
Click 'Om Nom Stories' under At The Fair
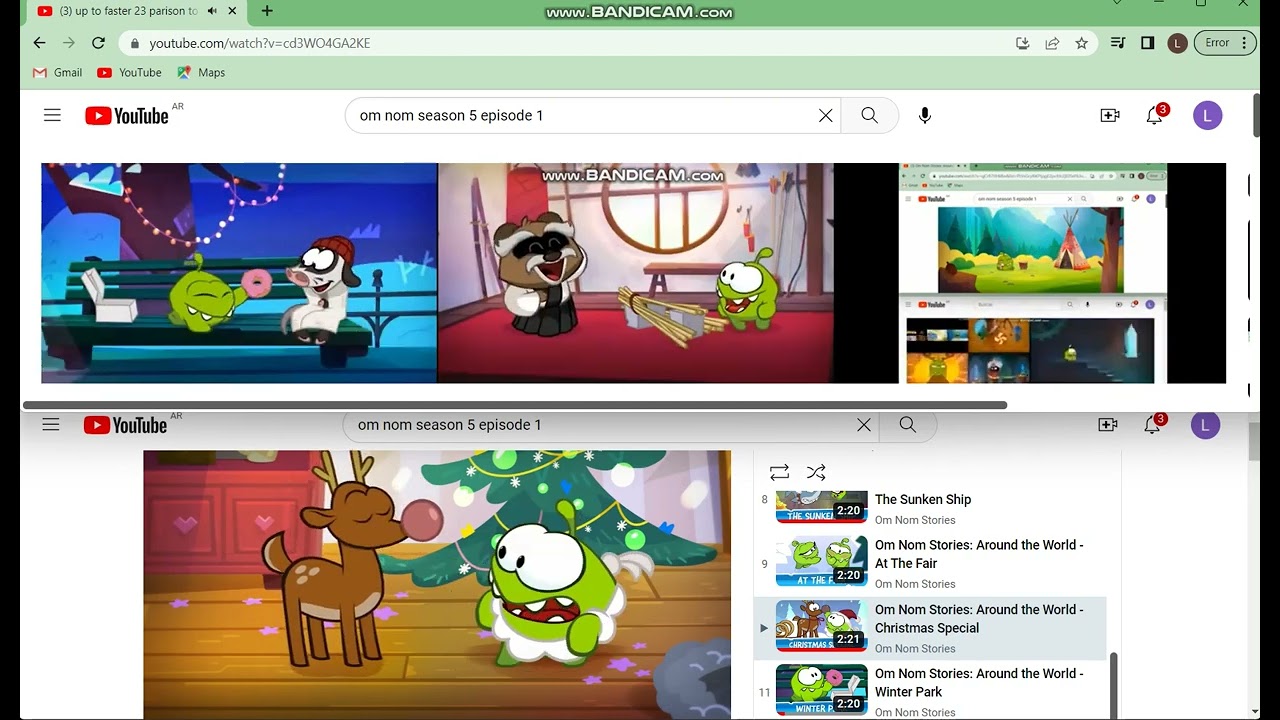click(915, 584)
